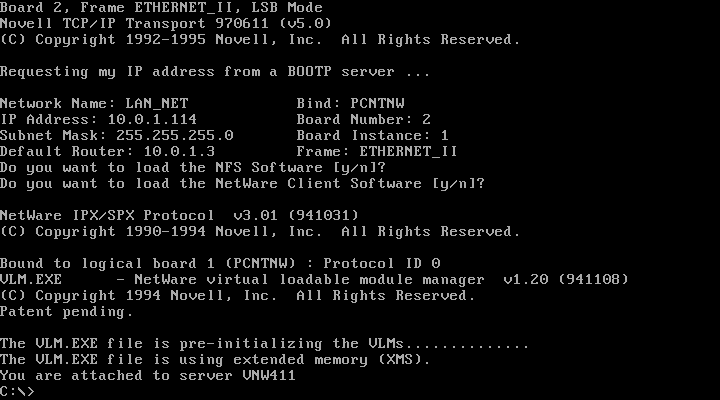Click the Bind: PCNTNW text
This screenshot has height=400, width=720.
click(350, 103)
